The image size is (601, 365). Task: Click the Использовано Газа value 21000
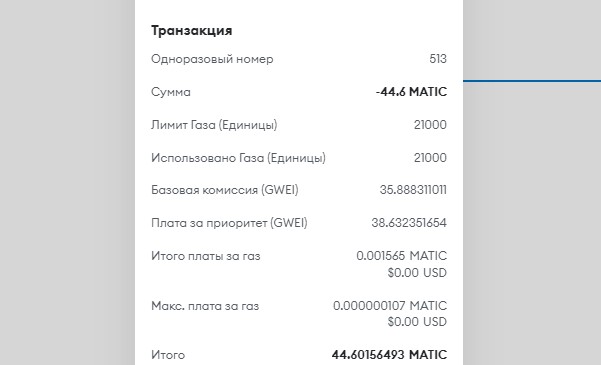(x=430, y=158)
